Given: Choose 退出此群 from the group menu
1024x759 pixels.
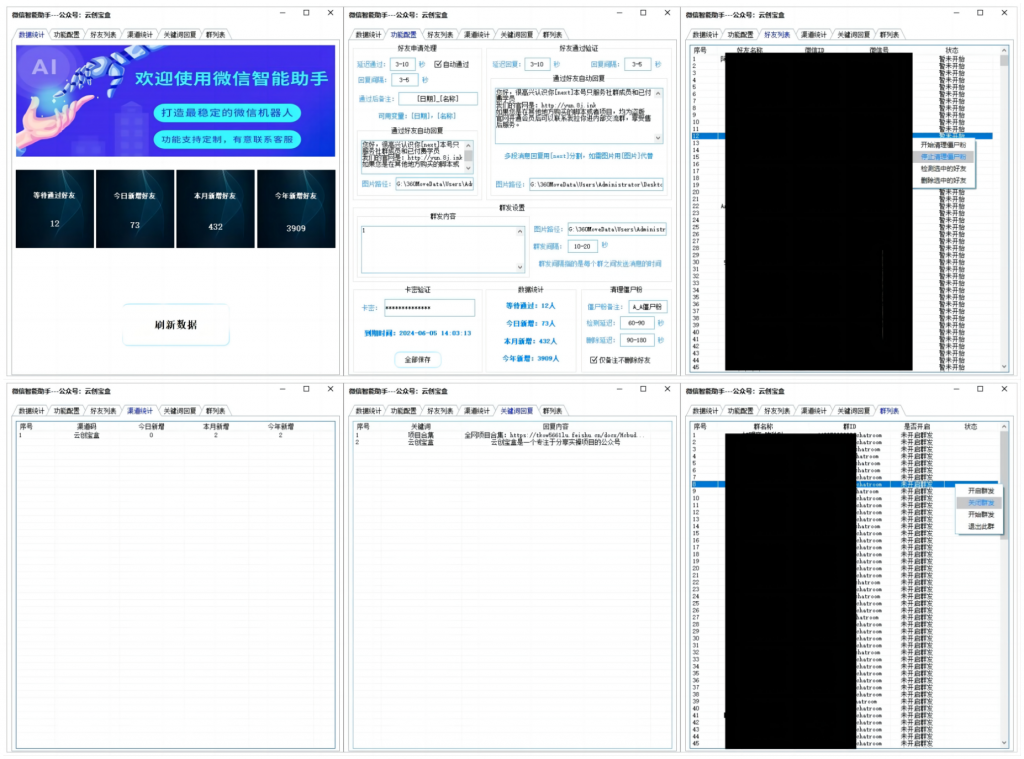Looking at the screenshot, I should pyautogui.click(x=980, y=526).
